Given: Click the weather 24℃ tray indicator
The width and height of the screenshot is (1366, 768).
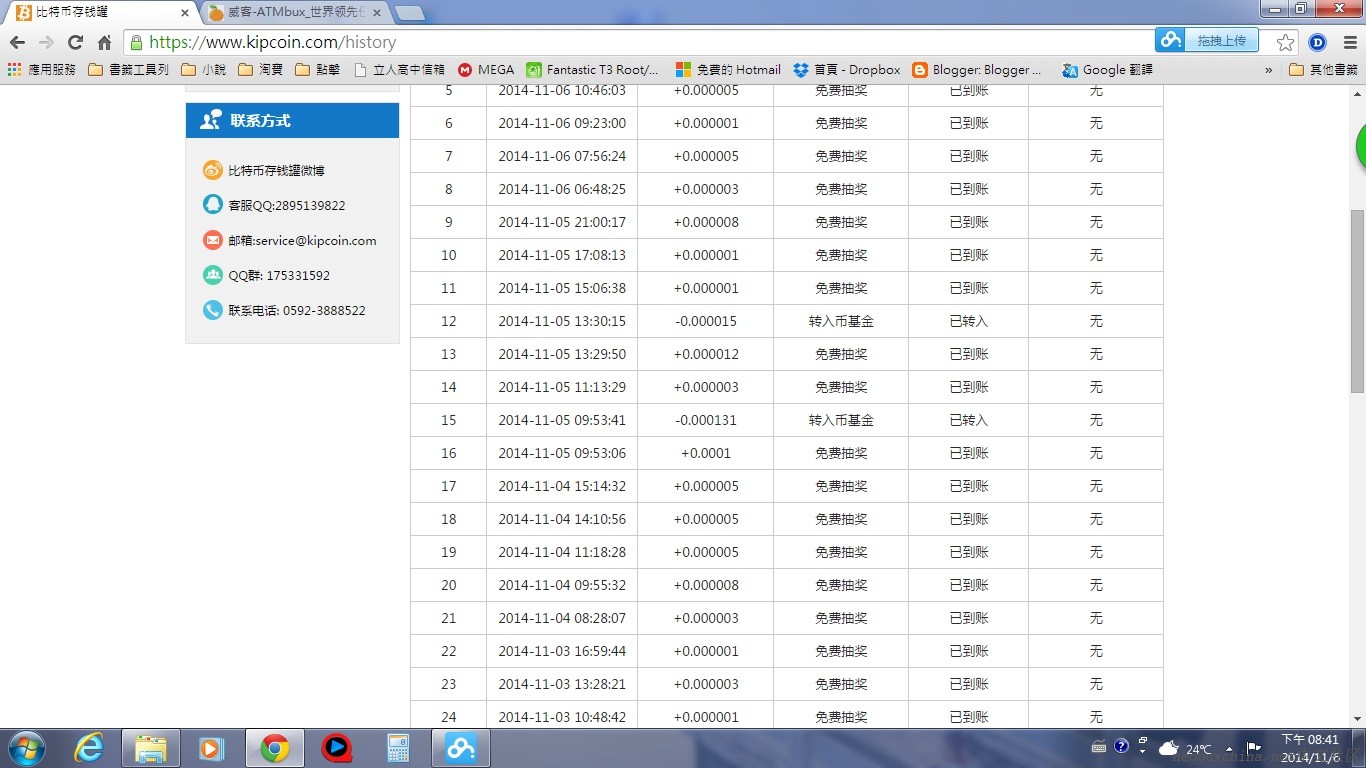Looking at the screenshot, I should [x=1185, y=748].
